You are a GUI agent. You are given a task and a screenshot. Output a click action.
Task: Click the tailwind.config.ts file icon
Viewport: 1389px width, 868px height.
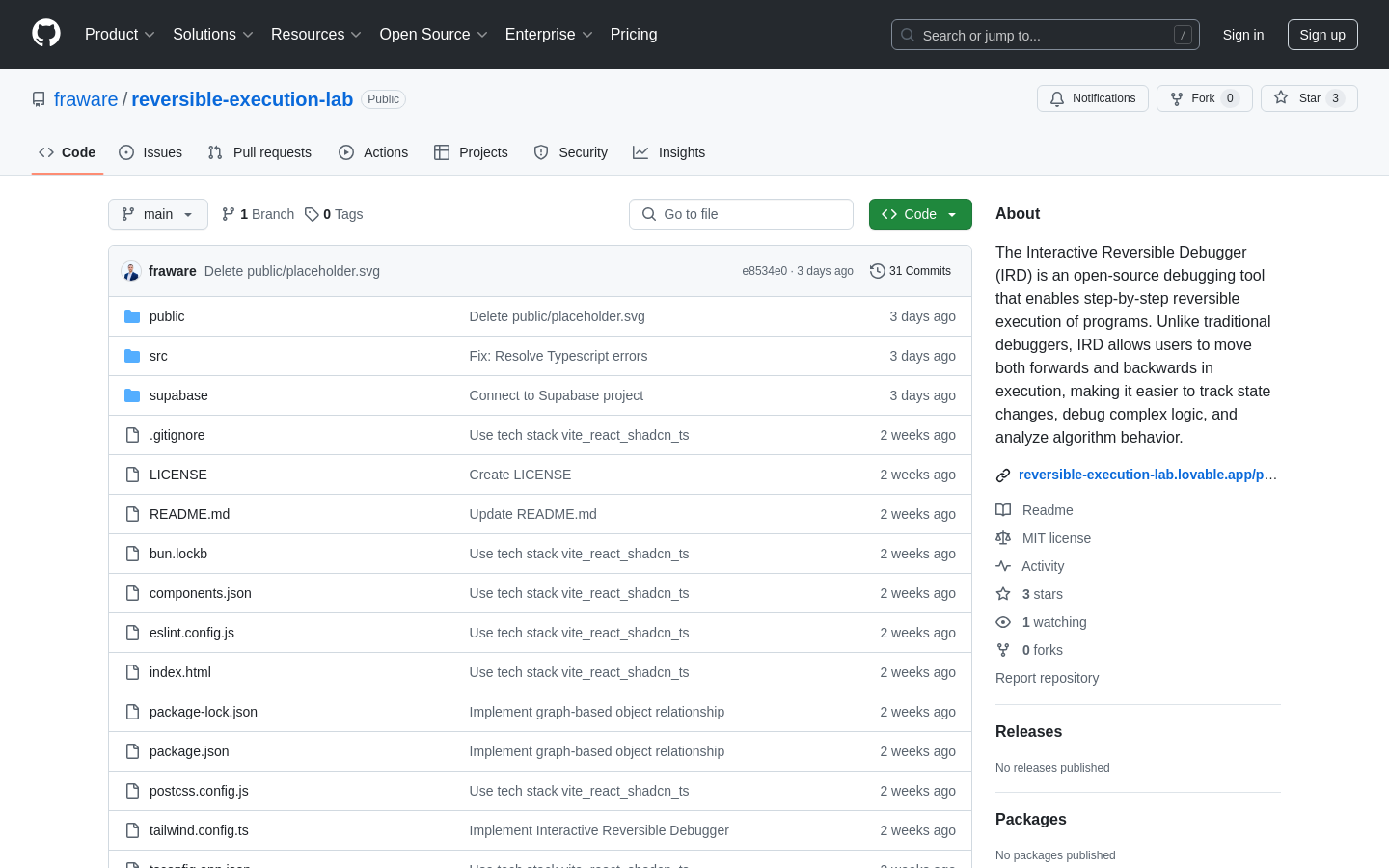tap(132, 830)
